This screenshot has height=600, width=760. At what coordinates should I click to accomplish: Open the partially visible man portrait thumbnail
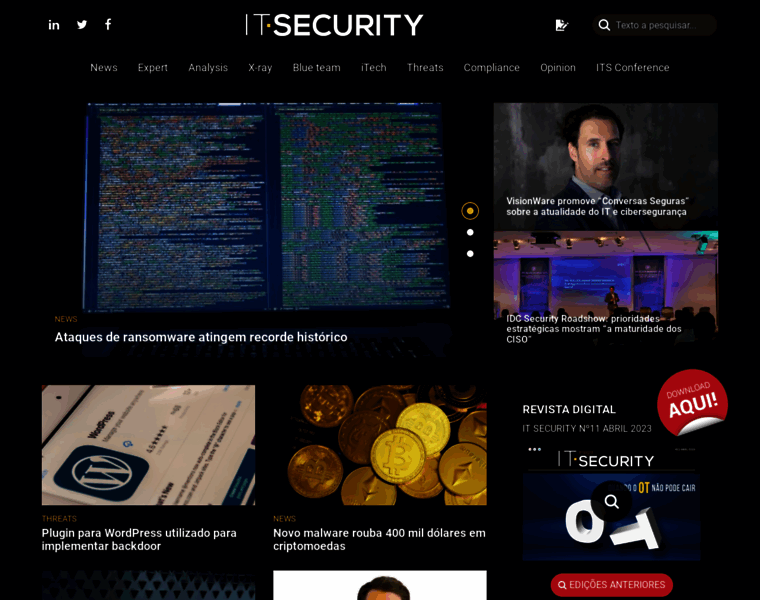tap(380, 585)
